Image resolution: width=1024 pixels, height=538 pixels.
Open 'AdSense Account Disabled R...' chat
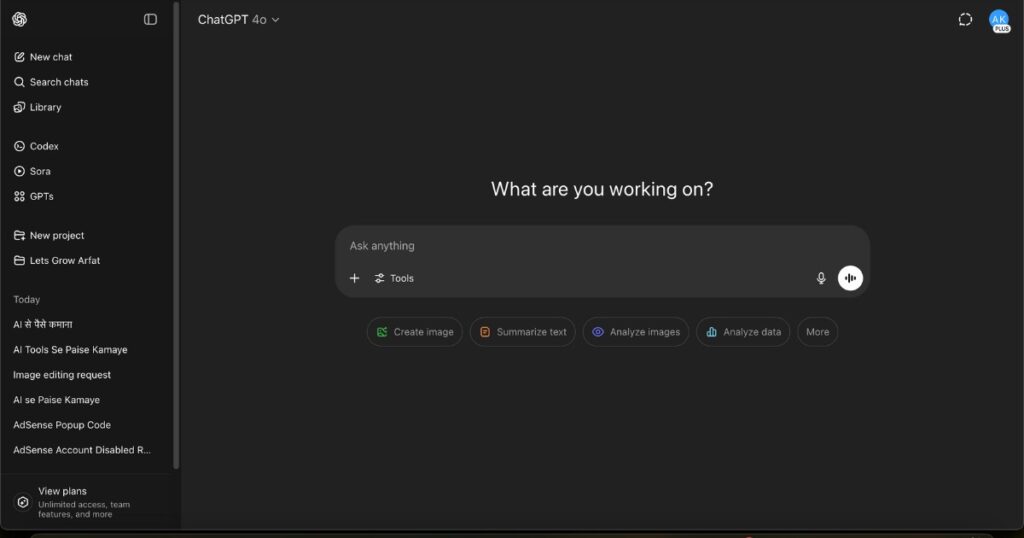coord(82,450)
